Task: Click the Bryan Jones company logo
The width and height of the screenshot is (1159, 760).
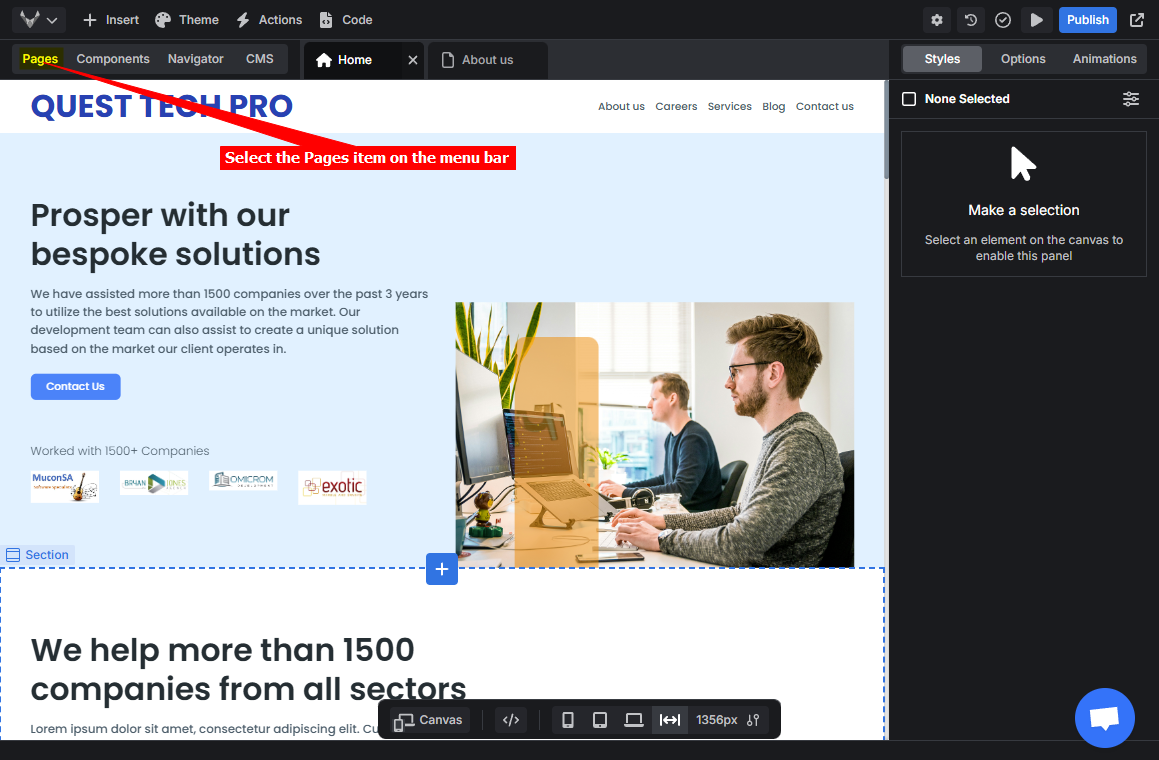Action: click(154, 483)
